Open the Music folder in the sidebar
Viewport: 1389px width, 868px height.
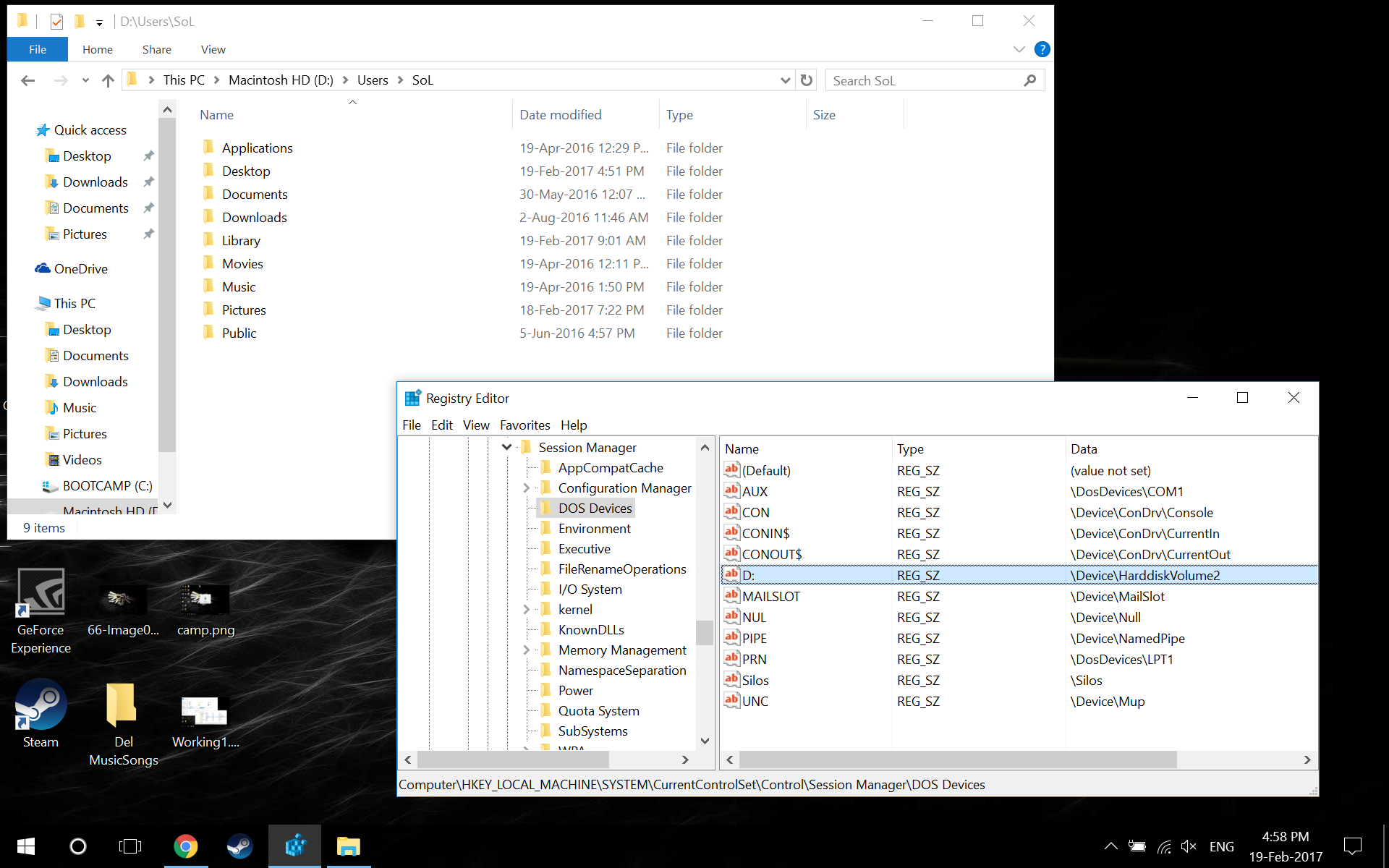(79, 407)
